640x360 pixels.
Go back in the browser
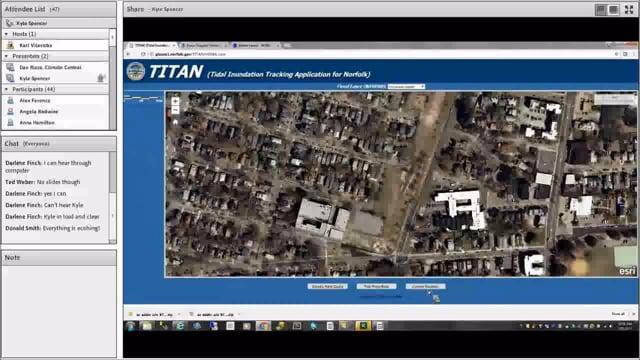point(129,54)
